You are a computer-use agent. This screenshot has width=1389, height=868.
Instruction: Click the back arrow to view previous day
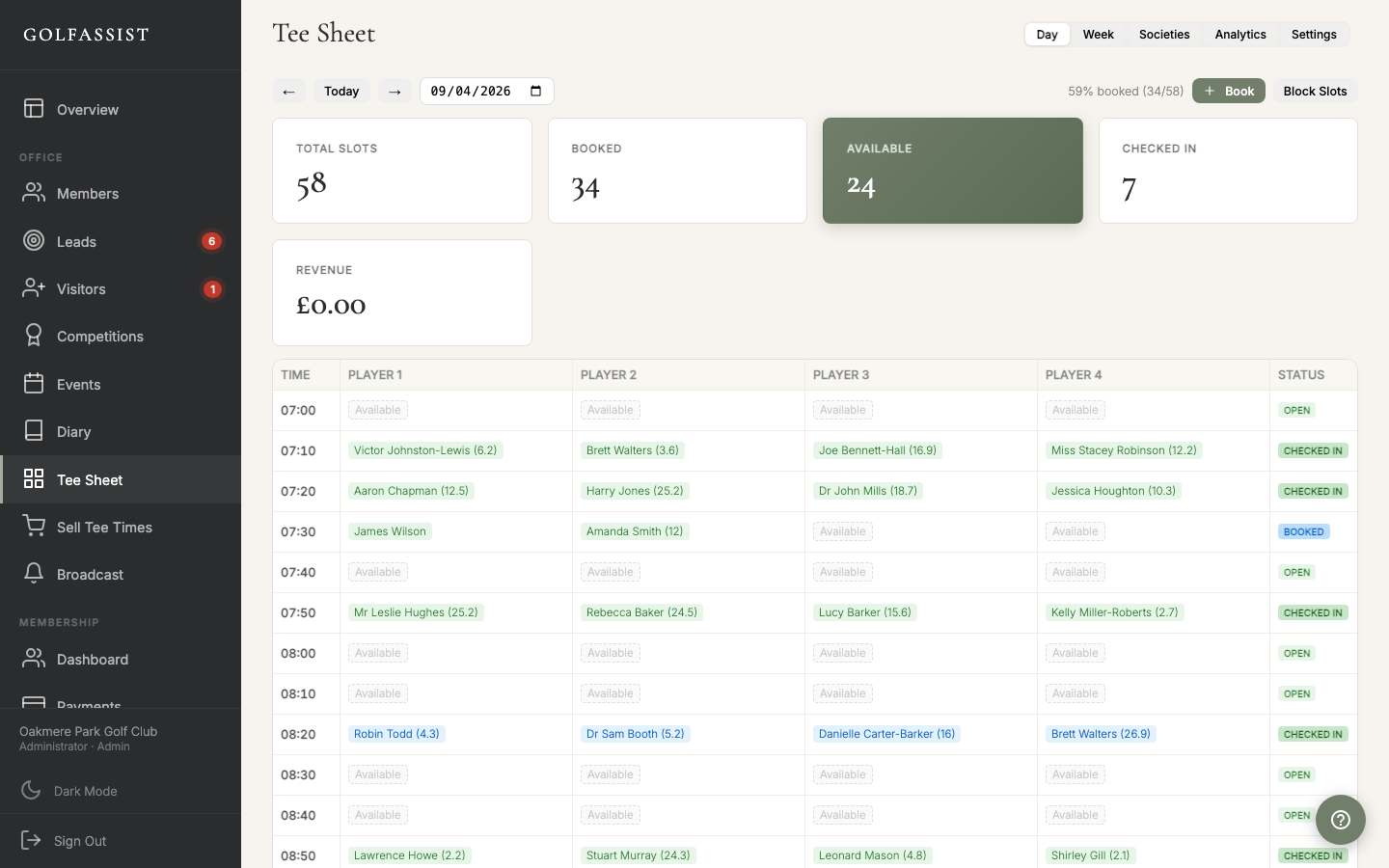[x=288, y=91]
